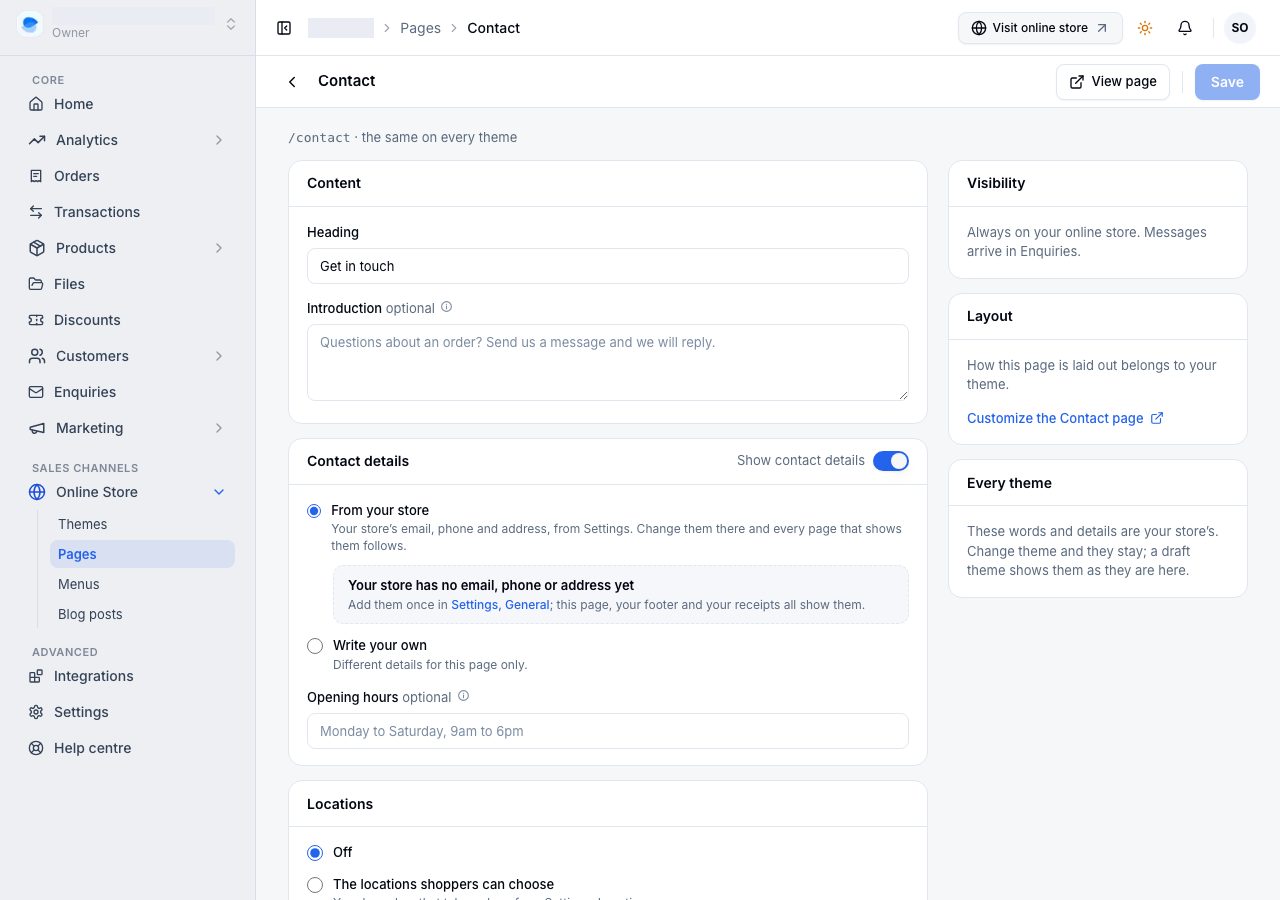1280x900 pixels.
Task: Expand the Customers submenu chevron
Action: tap(219, 356)
